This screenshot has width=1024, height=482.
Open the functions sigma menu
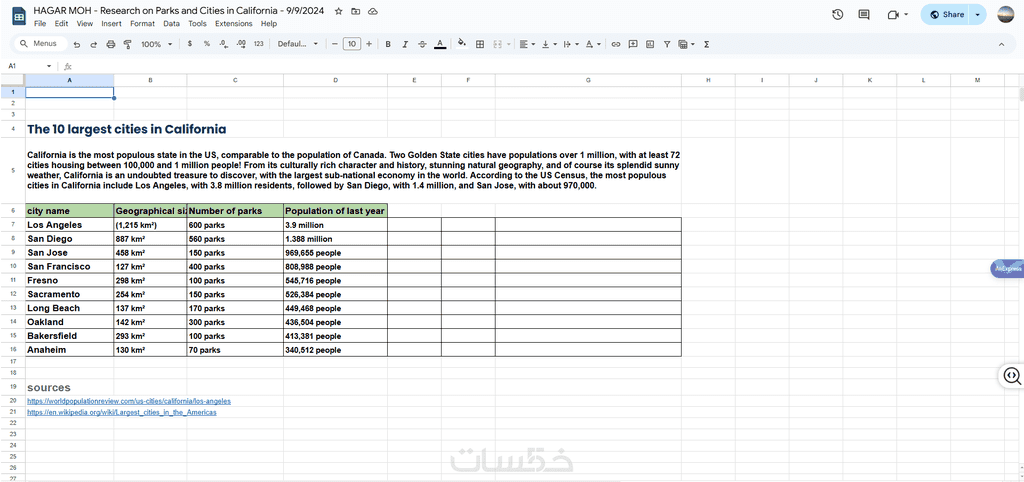[707, 44]
